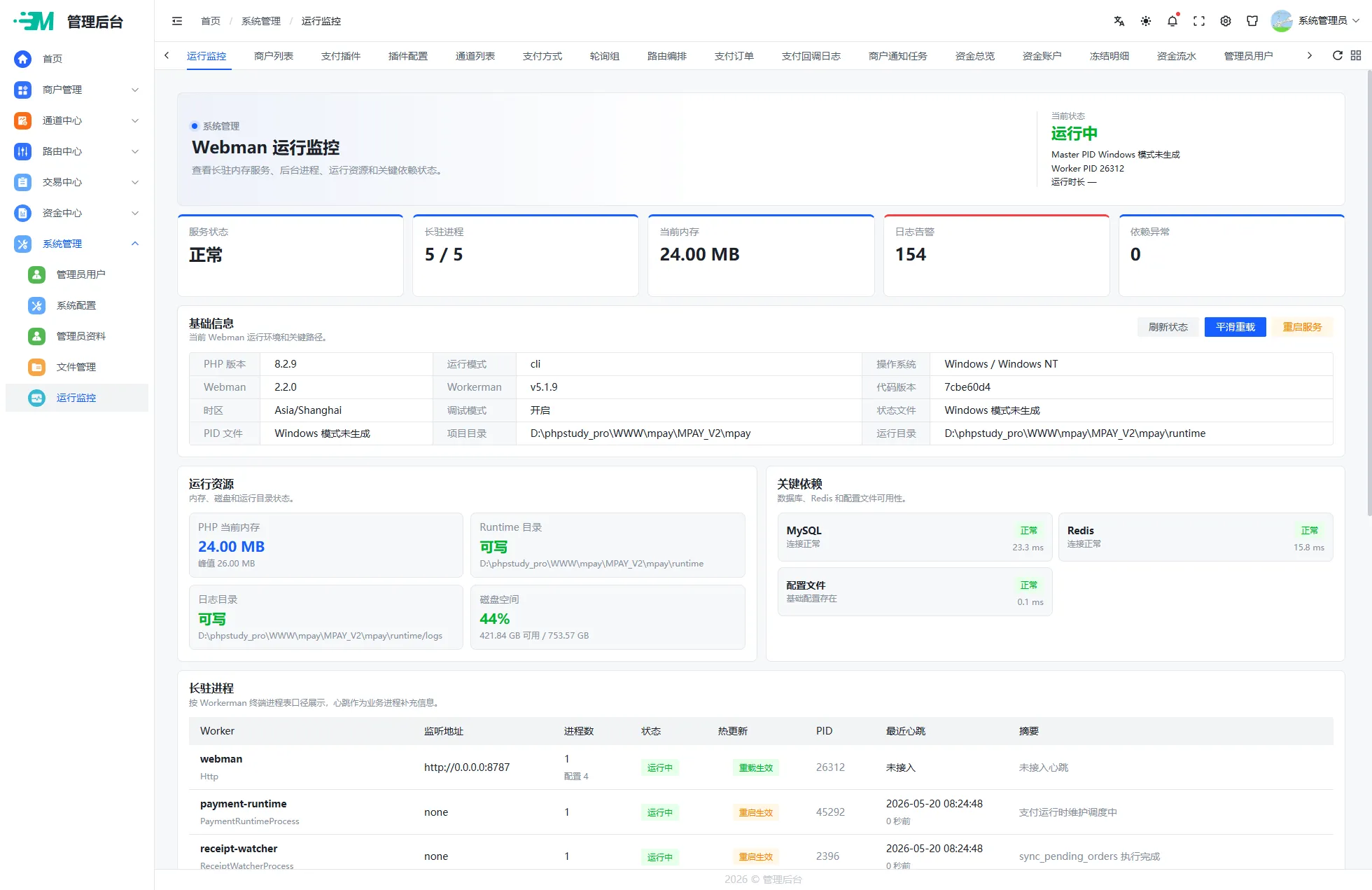The height and width of the screenshot is (890, 1372).
Task: Collapse the 系统管理 chevron
Action: [x=135, y=244]
